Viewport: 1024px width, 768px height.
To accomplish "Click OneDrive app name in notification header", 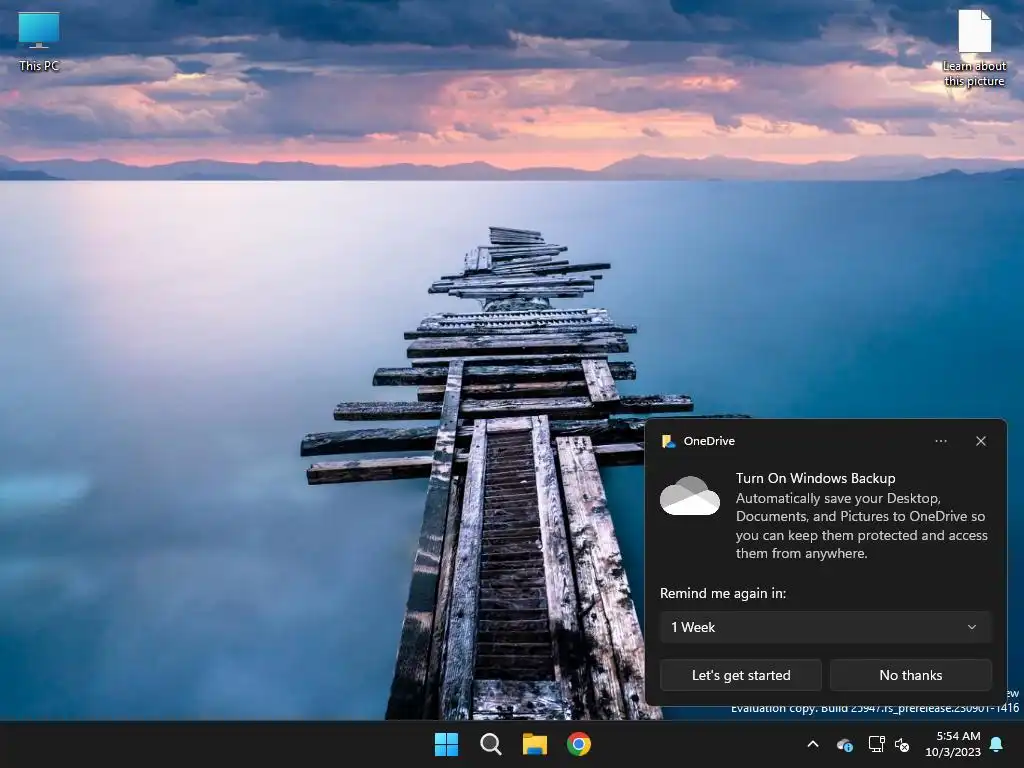I will pos(709,441).
